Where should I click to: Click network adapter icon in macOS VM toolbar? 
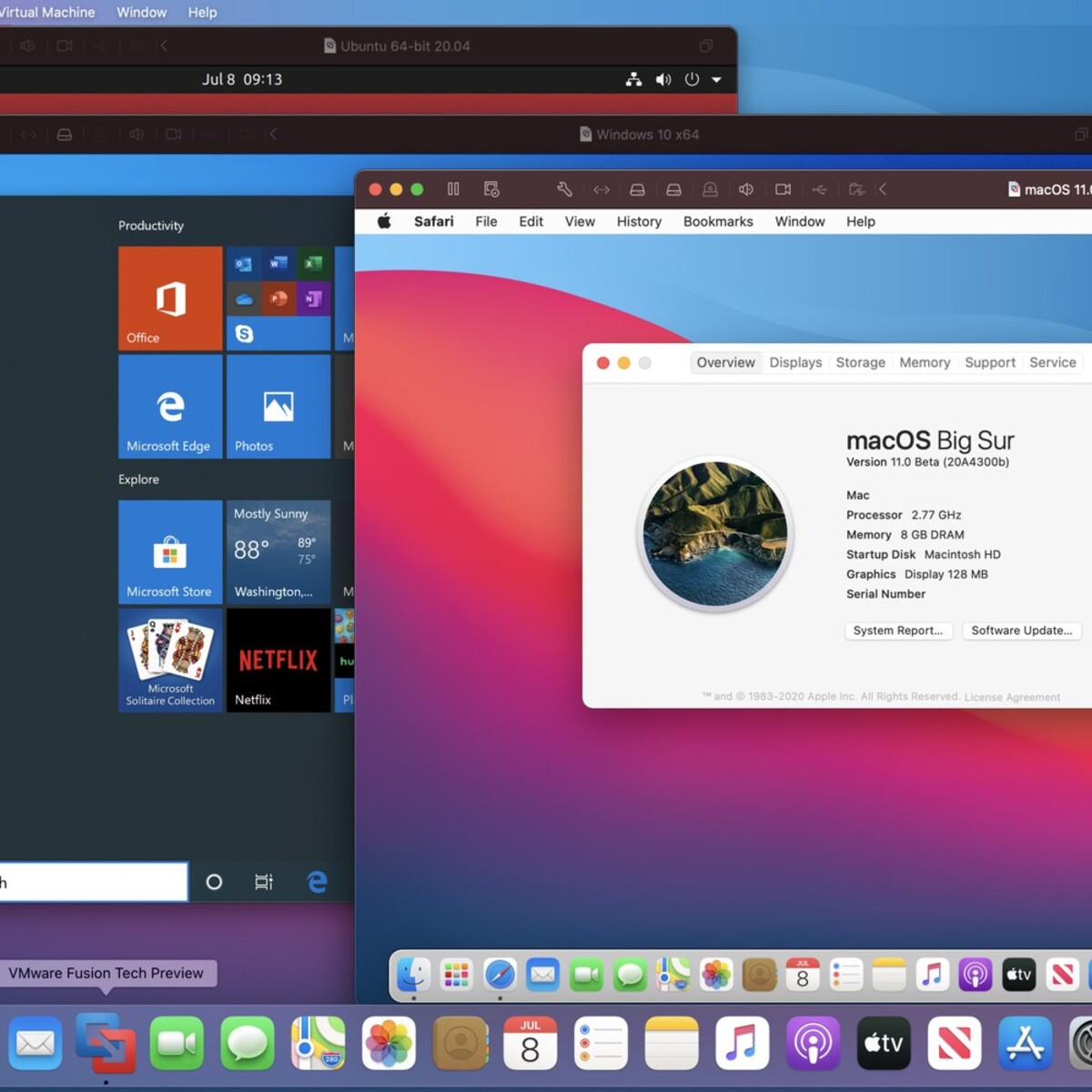[x=602, y=189]
